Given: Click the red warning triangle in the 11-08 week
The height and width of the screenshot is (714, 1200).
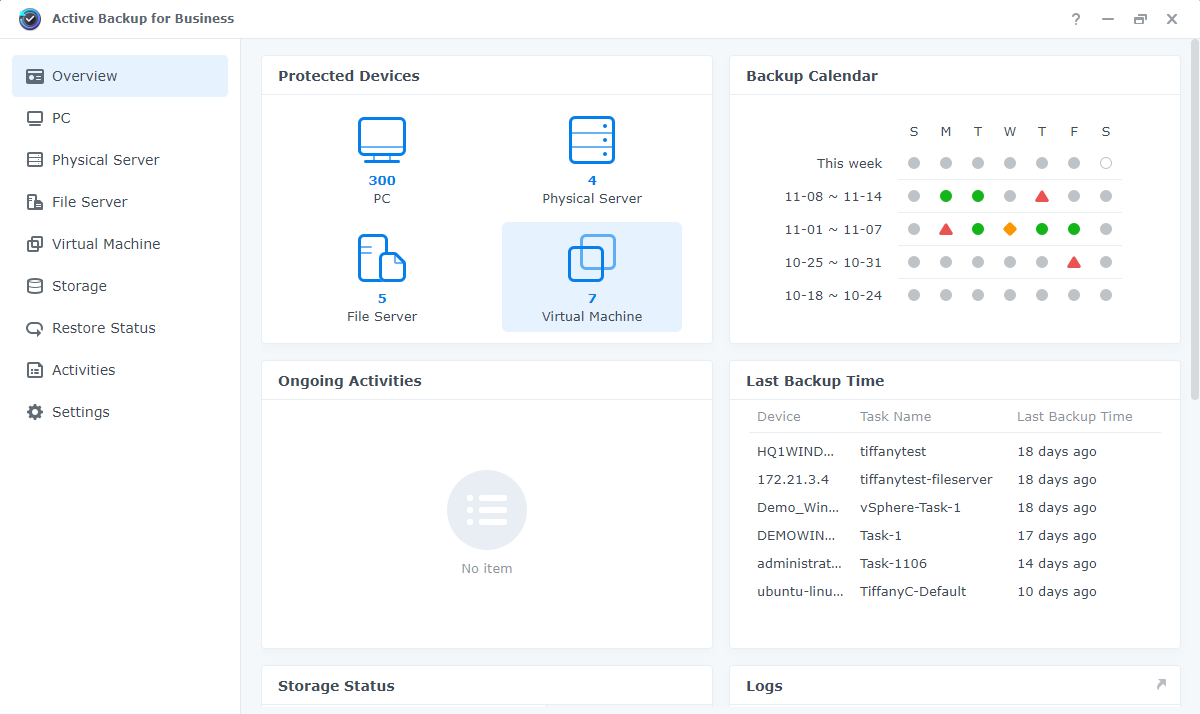Looking at the screenshot, I should (x=1042, y=196).
